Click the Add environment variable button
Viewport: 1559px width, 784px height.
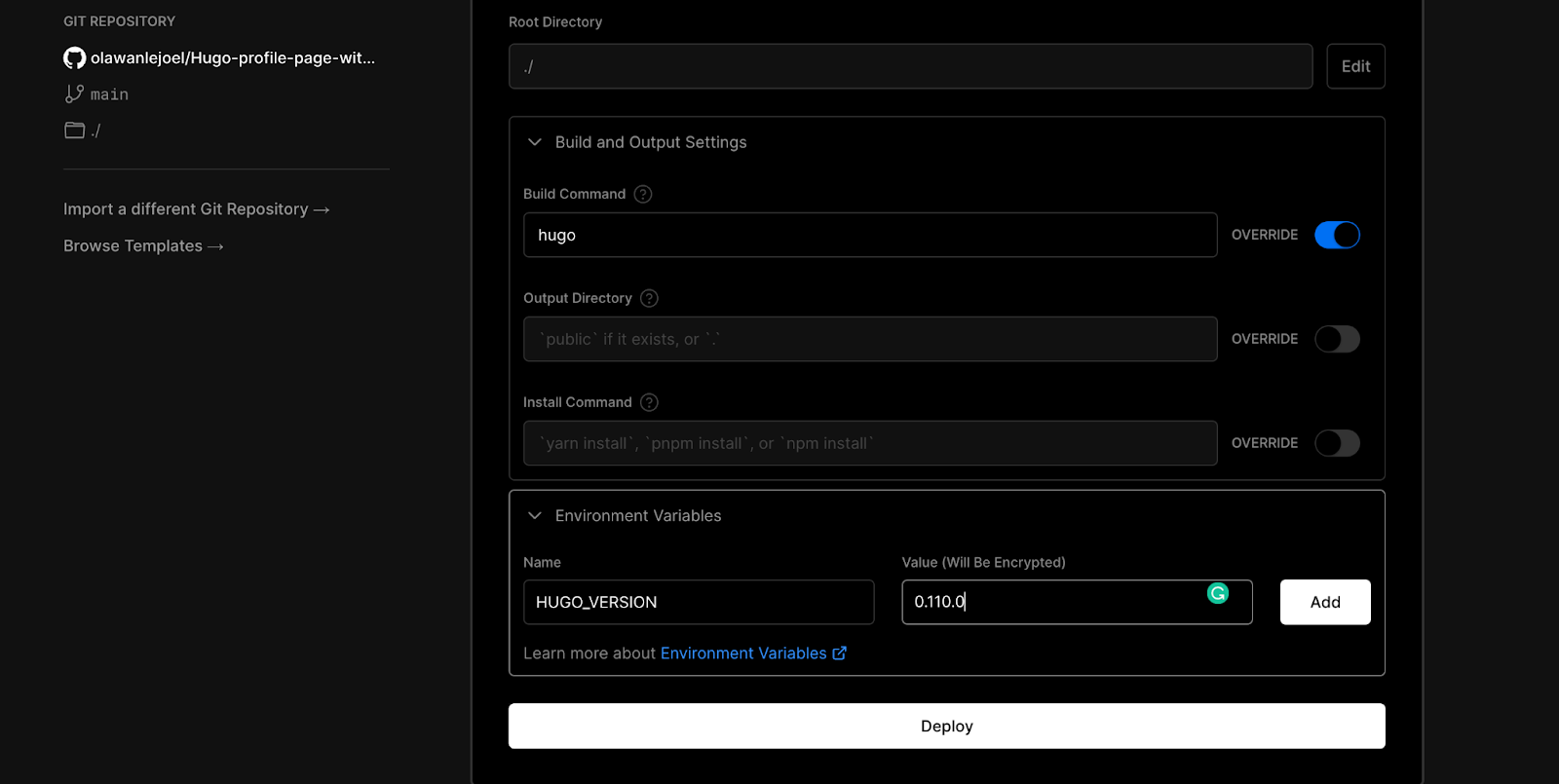coord(1324,602)
